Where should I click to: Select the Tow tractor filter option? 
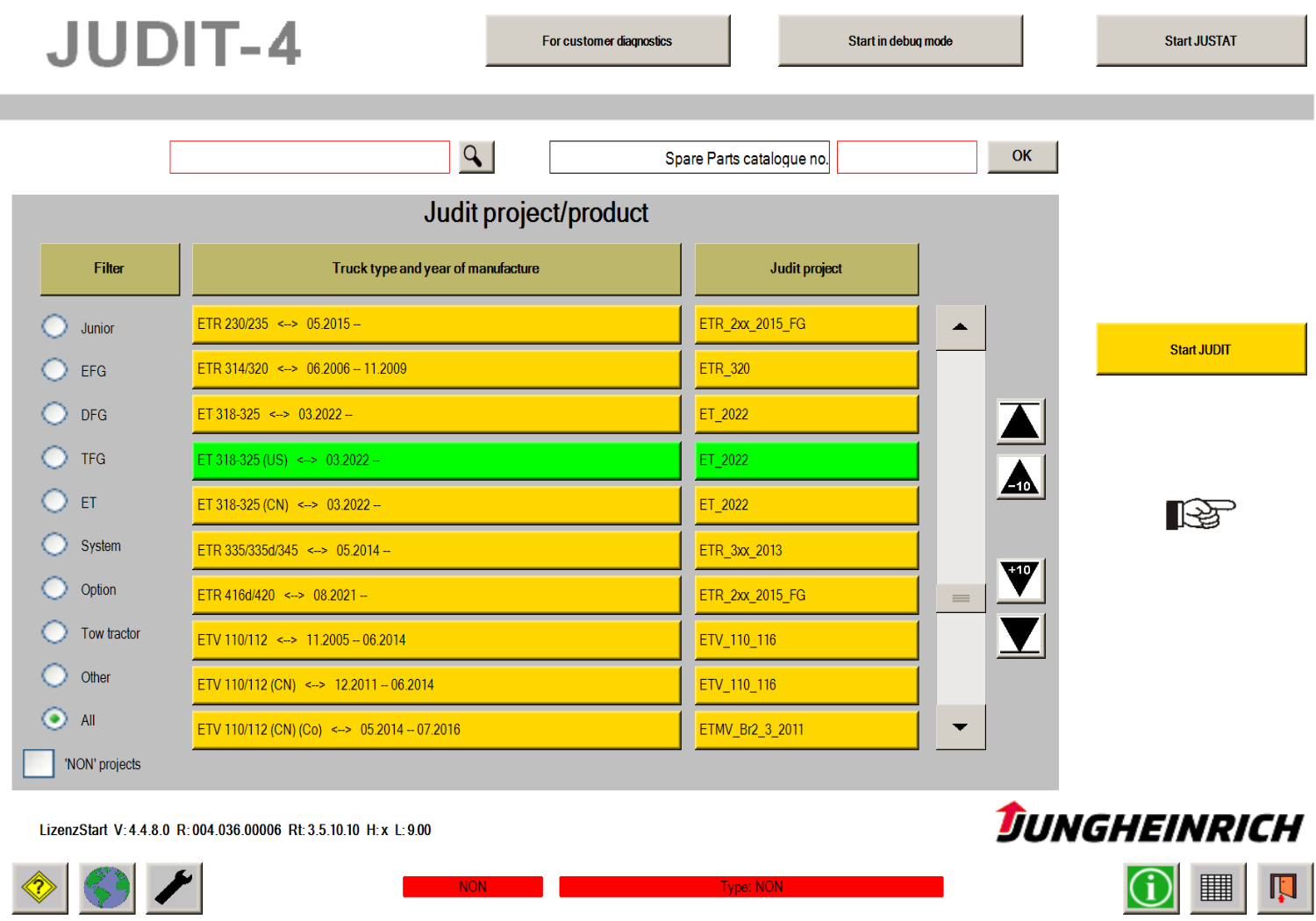tap(54, 632)
